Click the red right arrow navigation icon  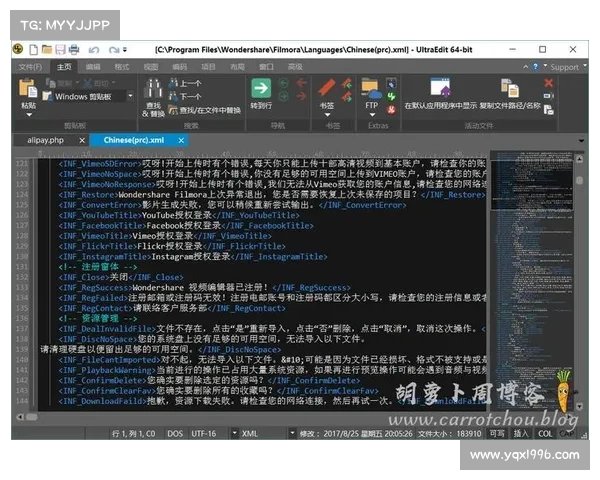tap(302, 96)
